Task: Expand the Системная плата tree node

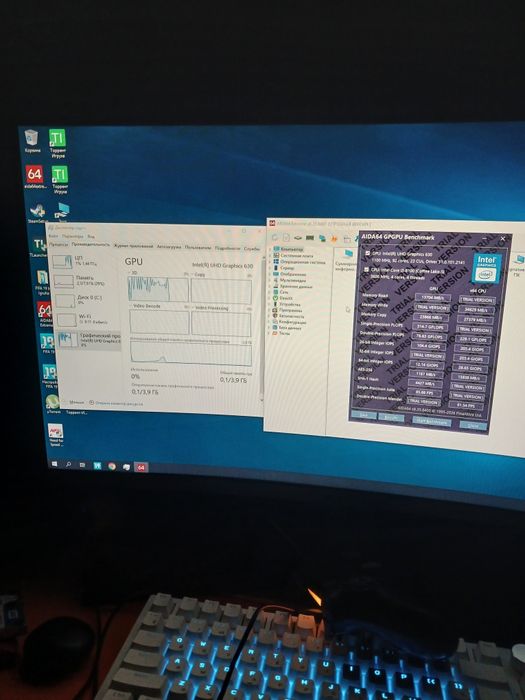Action: pos(271,255)
